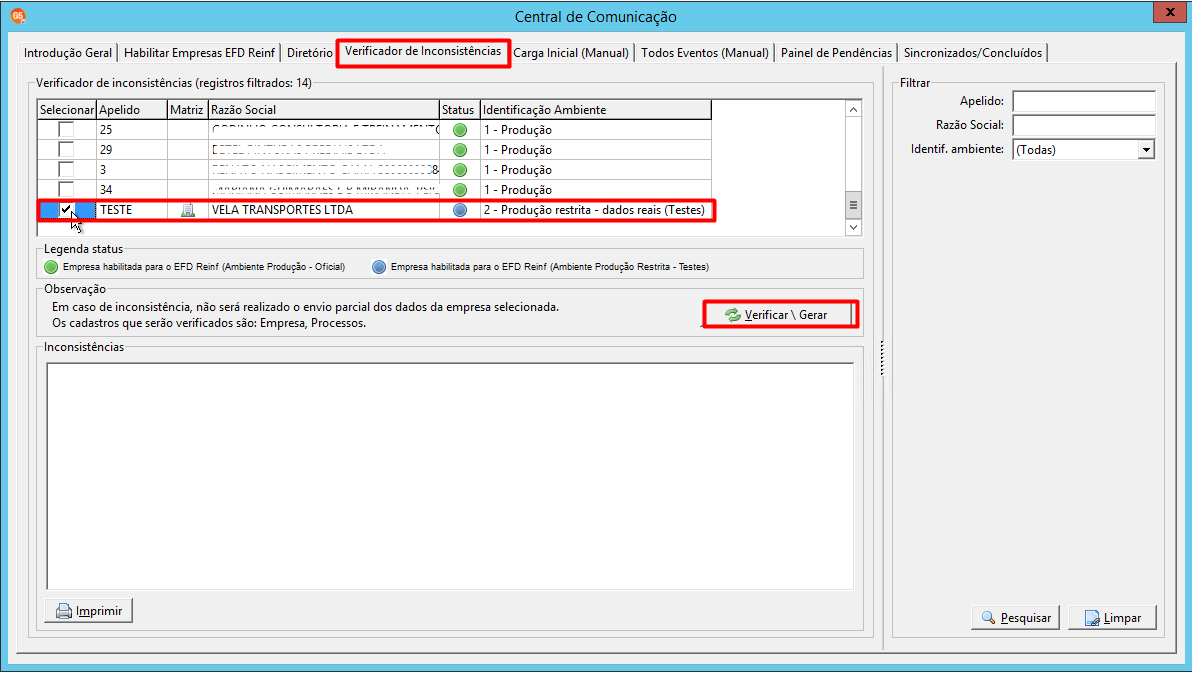Uncheck the TESTE row checkbox
Image resolution: width=1192 pixels, height=673 pixels.
[66, 209]
